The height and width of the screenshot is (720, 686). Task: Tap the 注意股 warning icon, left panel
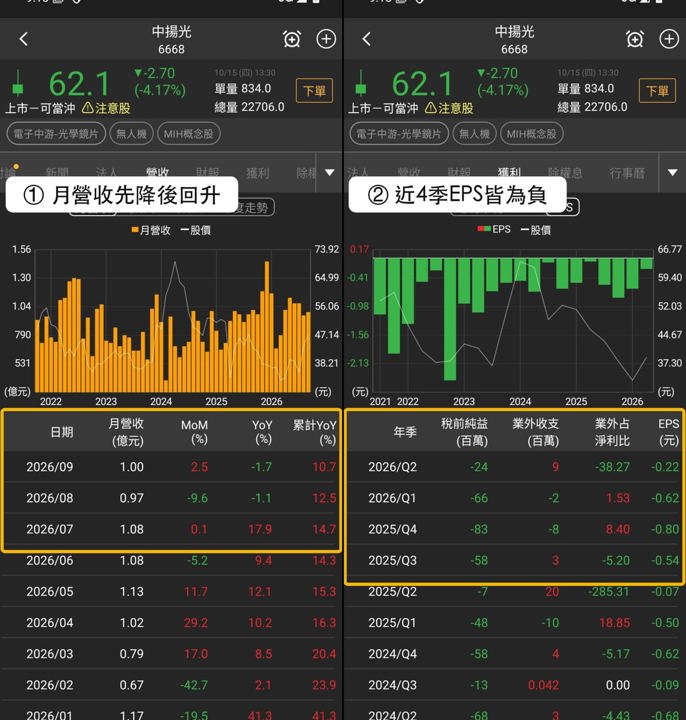click(87, 108)
